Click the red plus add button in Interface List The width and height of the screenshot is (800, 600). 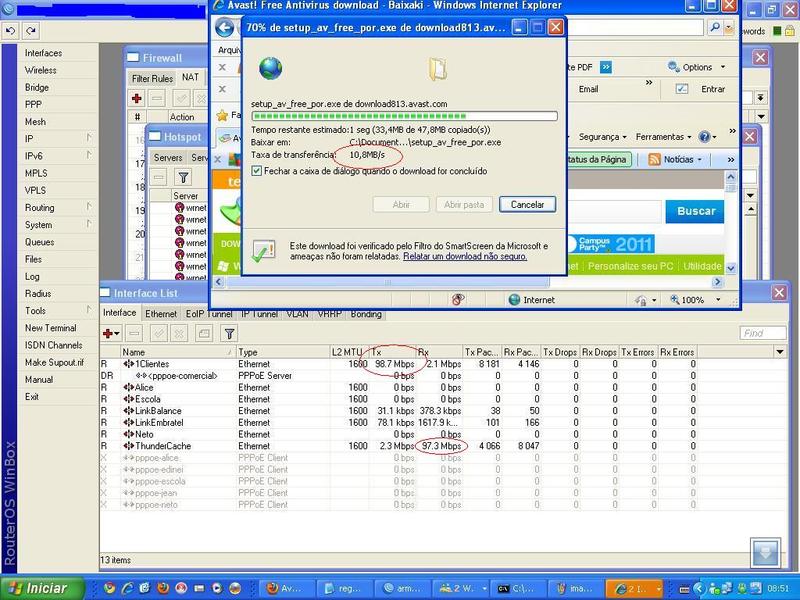pyautogui.click(x=108, y=334)
